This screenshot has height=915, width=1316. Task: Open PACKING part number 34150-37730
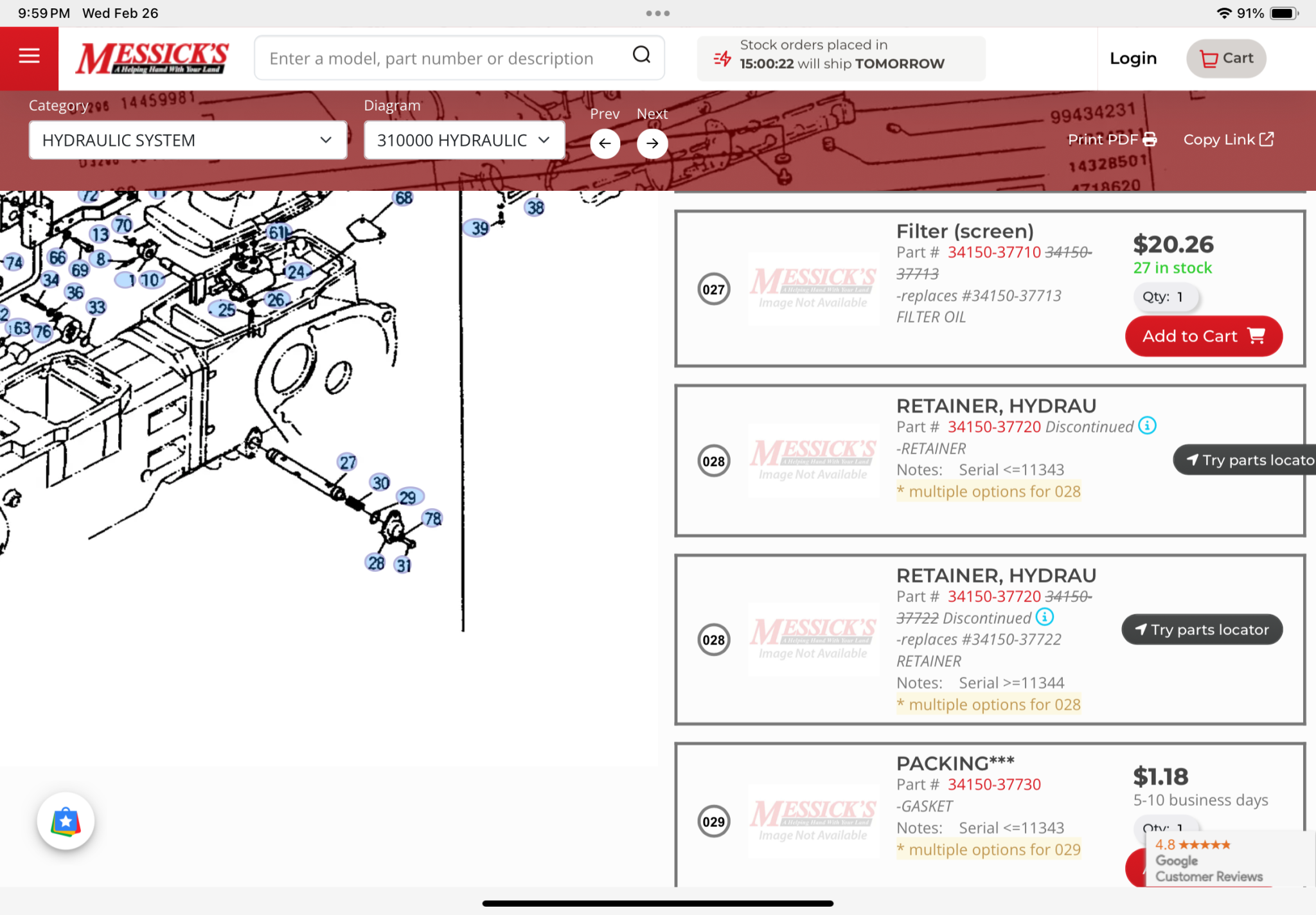point(994,784)
